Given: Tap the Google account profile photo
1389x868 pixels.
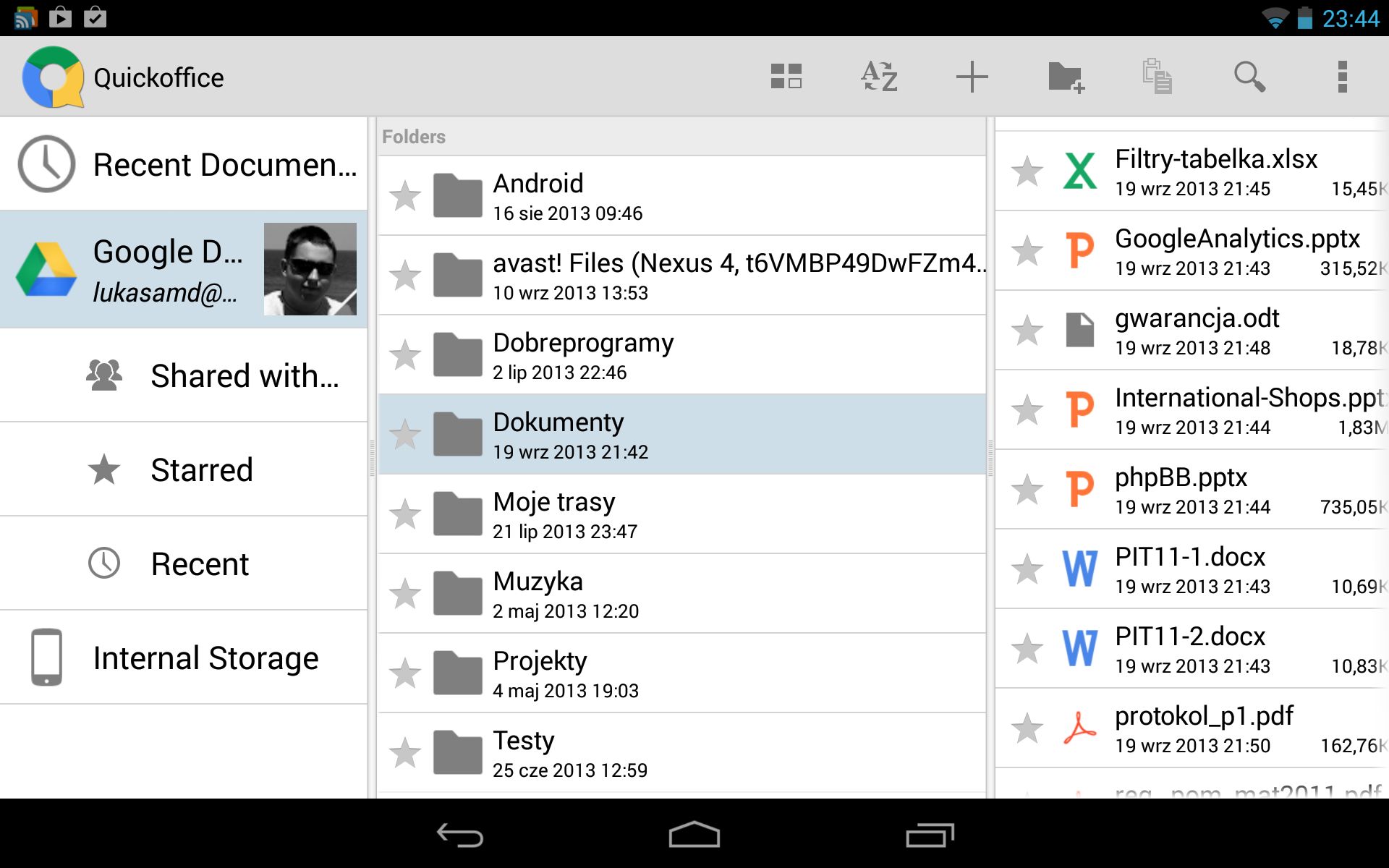Looking at the screenshot, I should 310,269.
